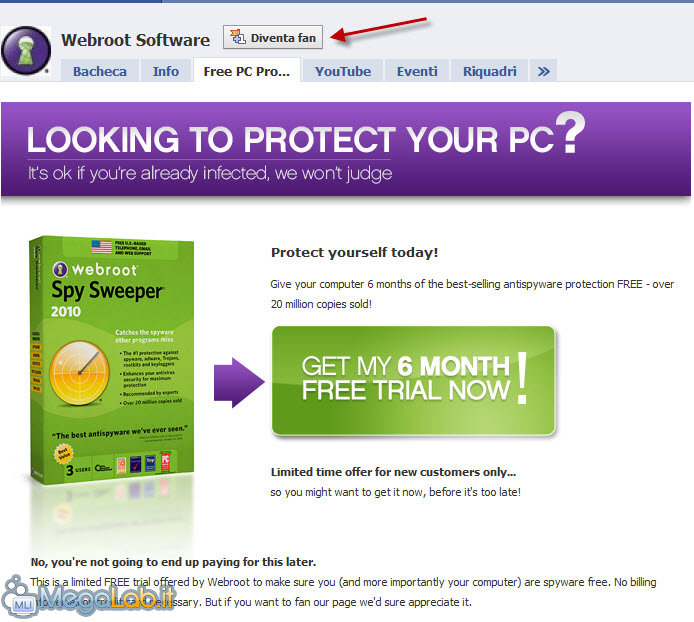Click the Best Value badge on product box
This screenshot has width=694, height=622.
click(x=64, y=454)
